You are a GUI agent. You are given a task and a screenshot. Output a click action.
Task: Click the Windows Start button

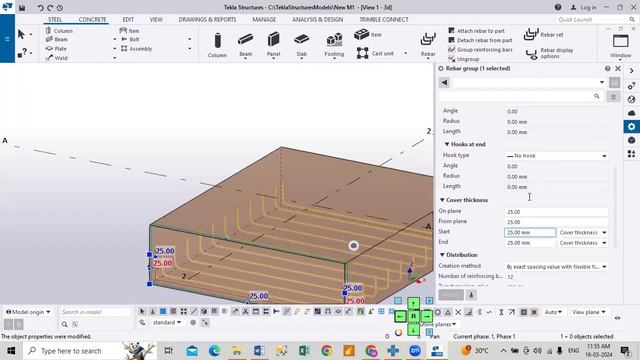(11, 351)
